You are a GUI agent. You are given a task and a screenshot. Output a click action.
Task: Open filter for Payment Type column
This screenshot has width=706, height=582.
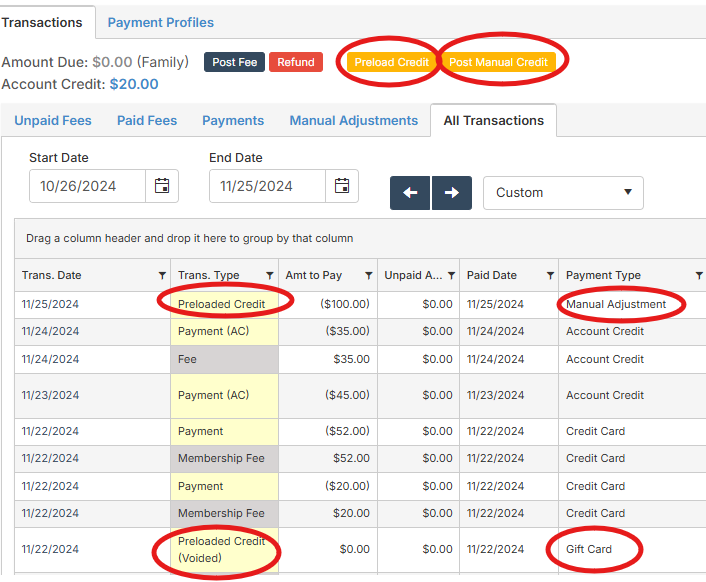click(x=699, y=276)
